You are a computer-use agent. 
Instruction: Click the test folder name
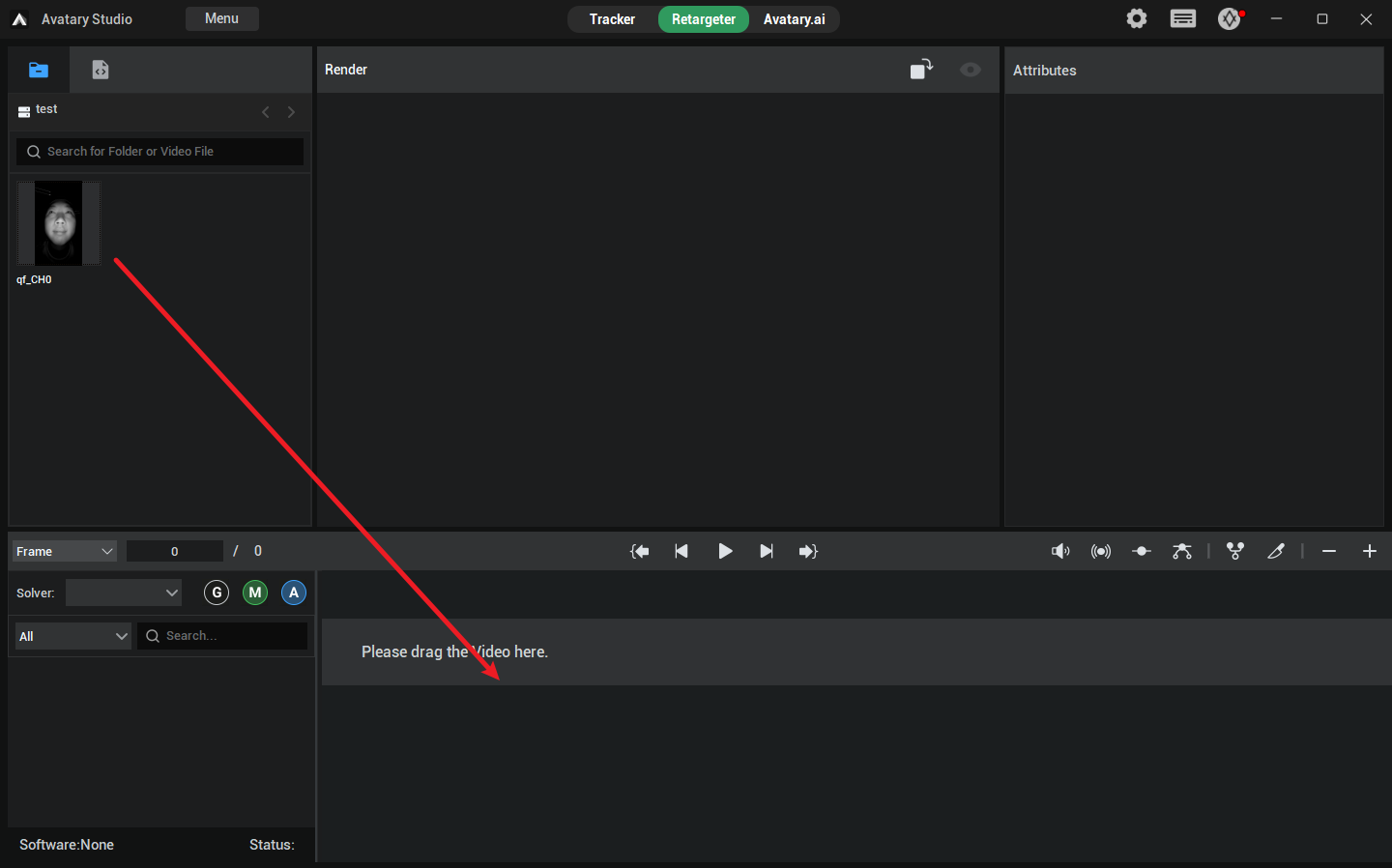coord(46,109)
